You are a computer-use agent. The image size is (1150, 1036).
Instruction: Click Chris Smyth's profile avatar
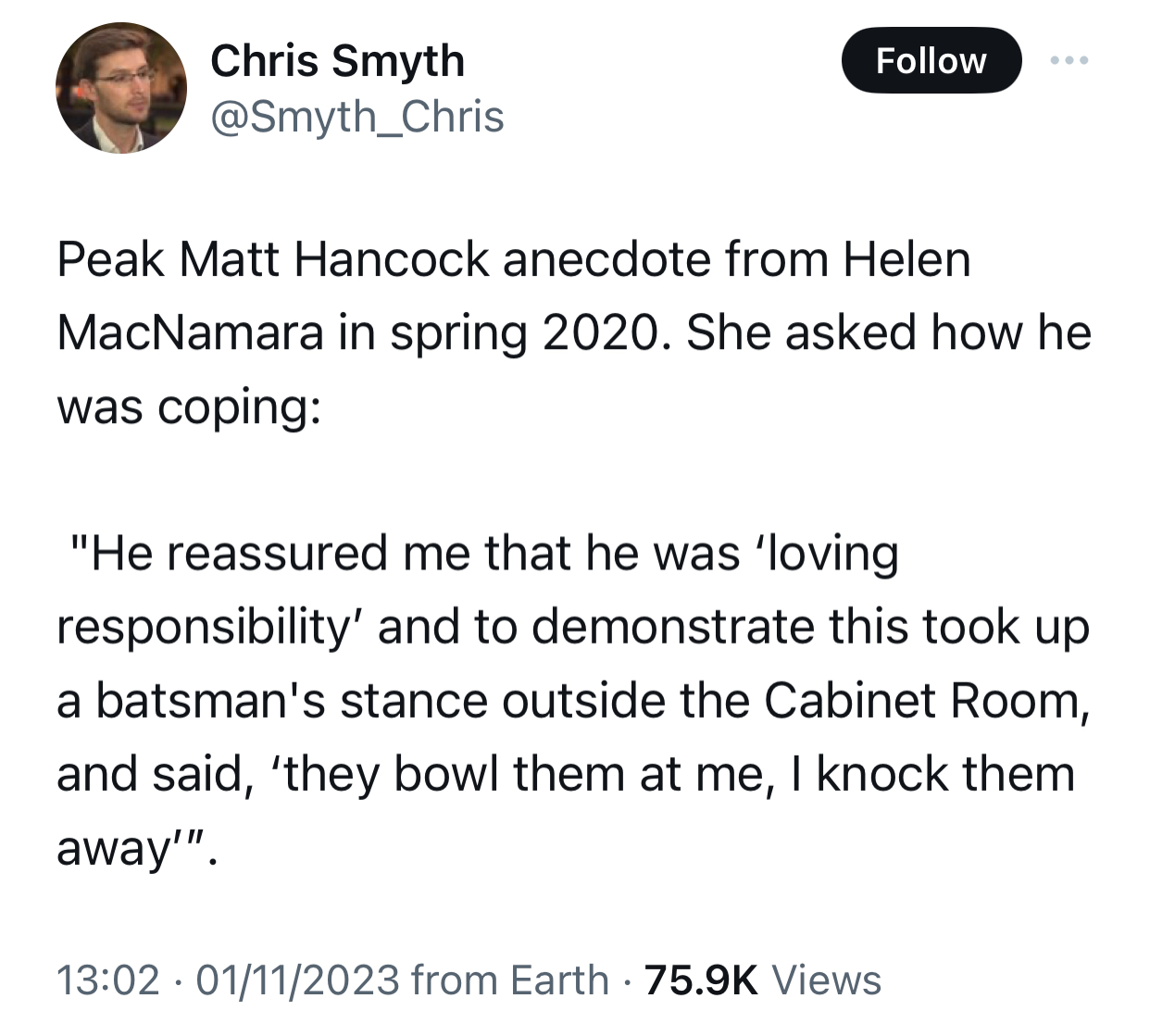point(121,88)
